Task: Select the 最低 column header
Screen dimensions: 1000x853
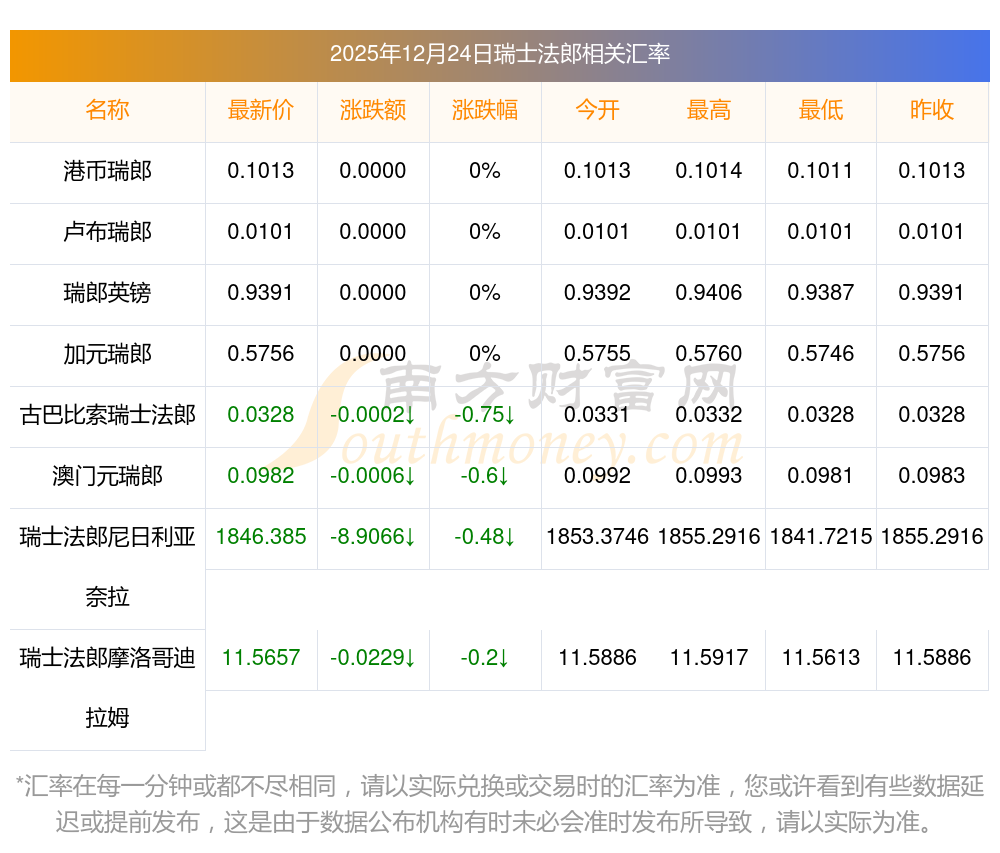Action: [x=821, y=110]
